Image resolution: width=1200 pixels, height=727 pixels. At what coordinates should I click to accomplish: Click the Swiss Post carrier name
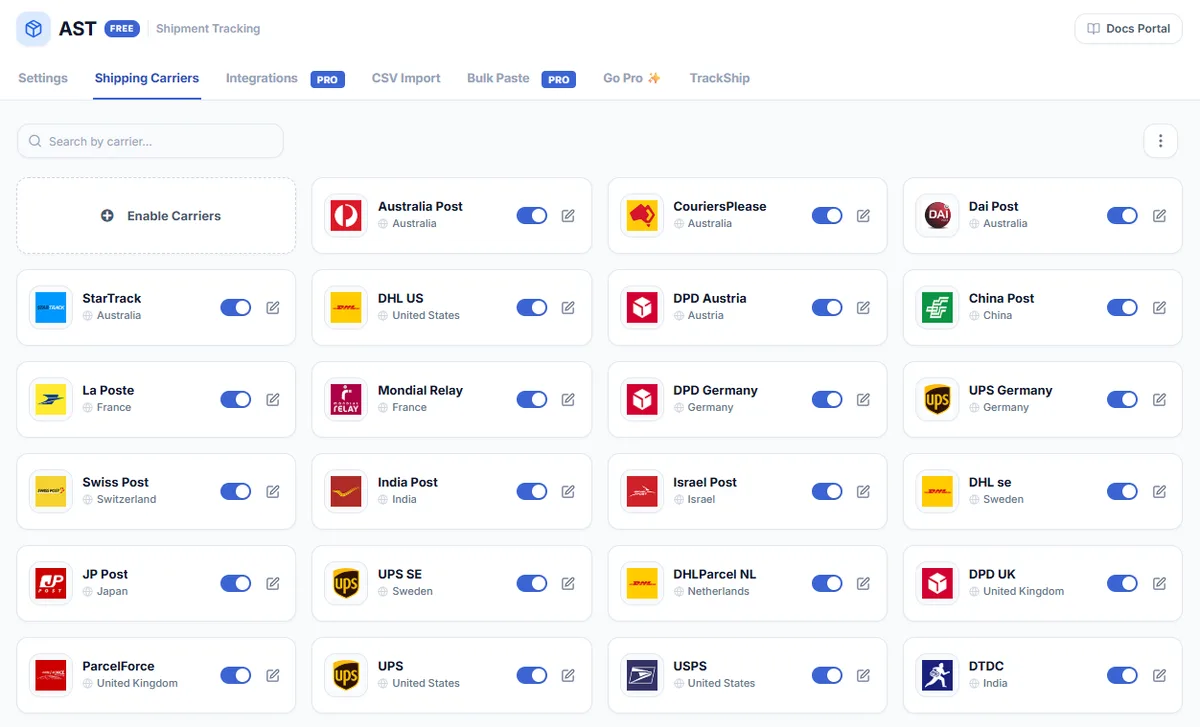pyautogui.click(x=116, y=482)
